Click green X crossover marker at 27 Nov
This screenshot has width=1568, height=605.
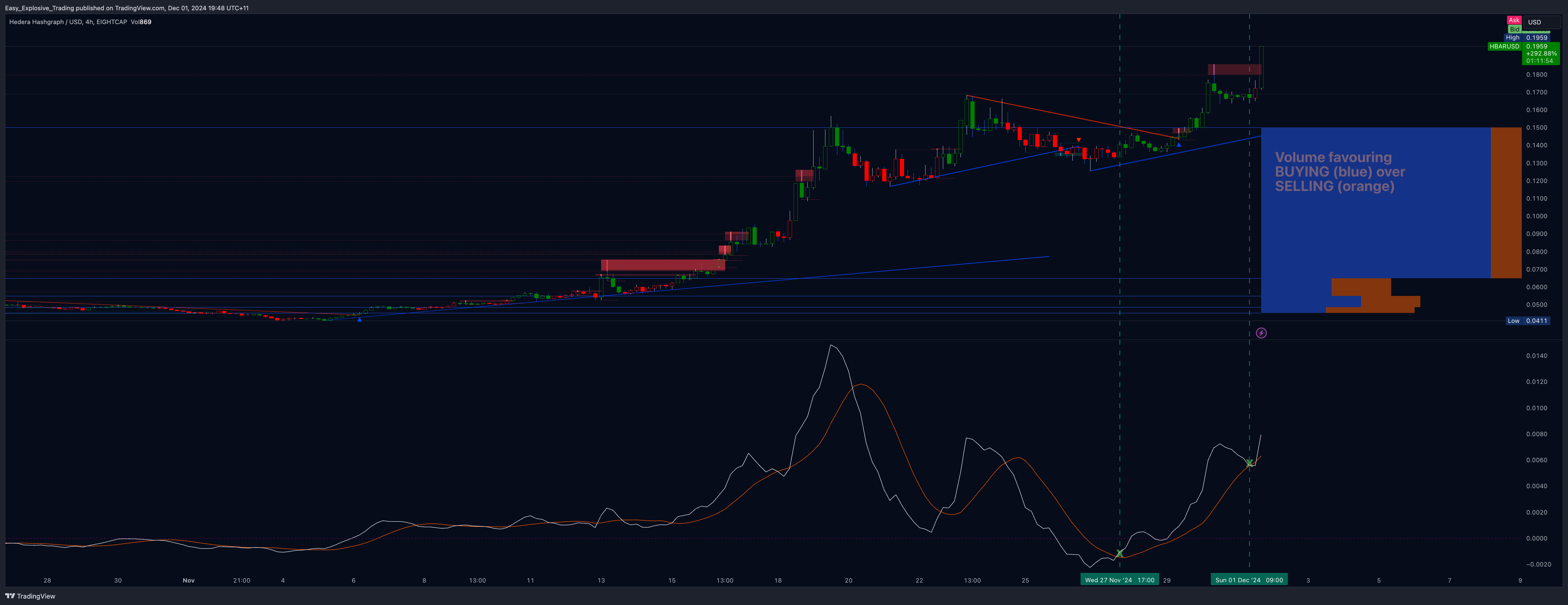[1119, 553]
